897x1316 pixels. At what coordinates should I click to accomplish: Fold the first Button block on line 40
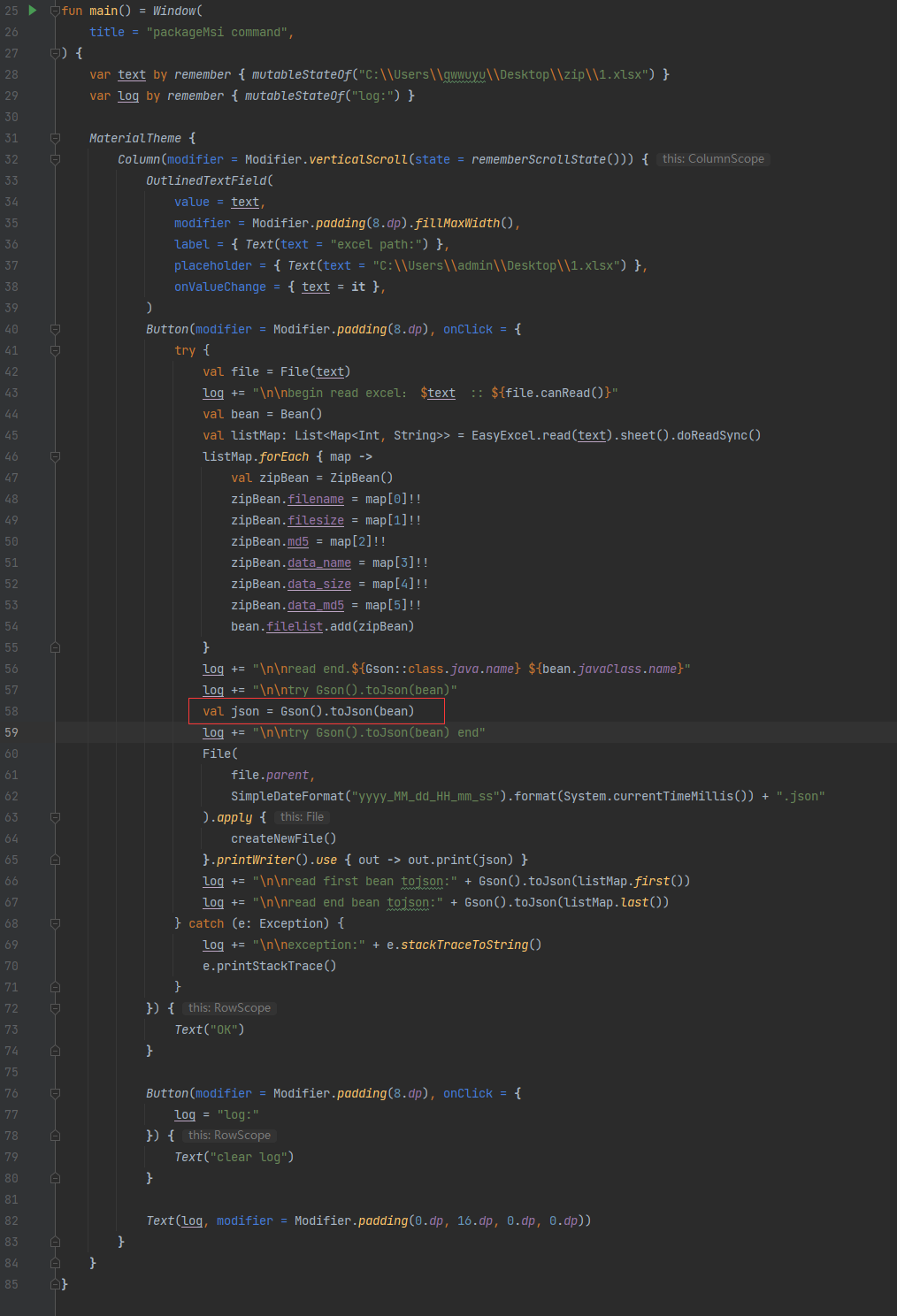55,329
